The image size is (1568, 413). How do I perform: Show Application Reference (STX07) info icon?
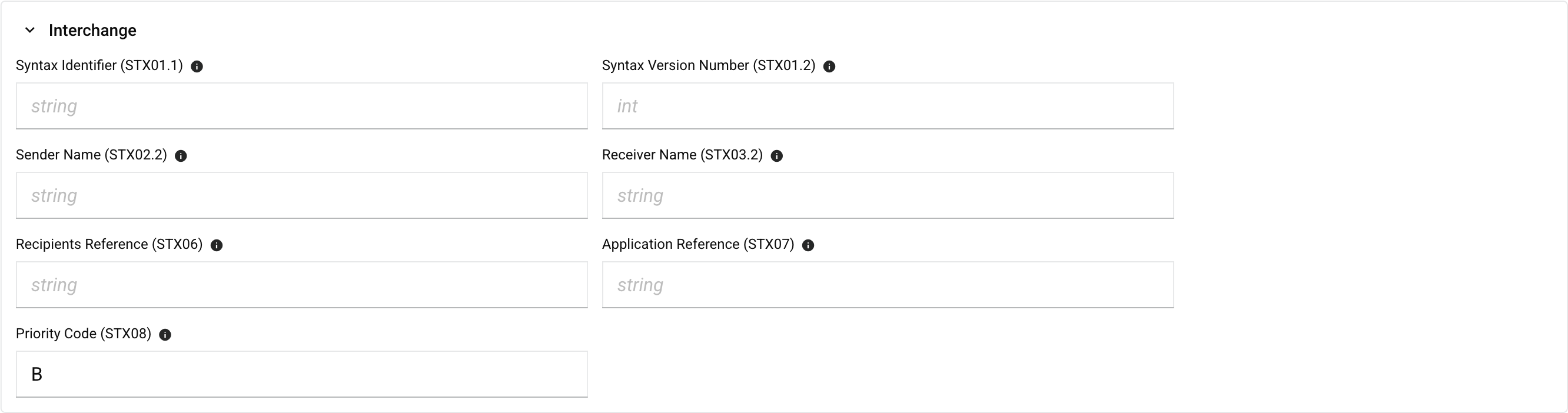pos(808,245)
